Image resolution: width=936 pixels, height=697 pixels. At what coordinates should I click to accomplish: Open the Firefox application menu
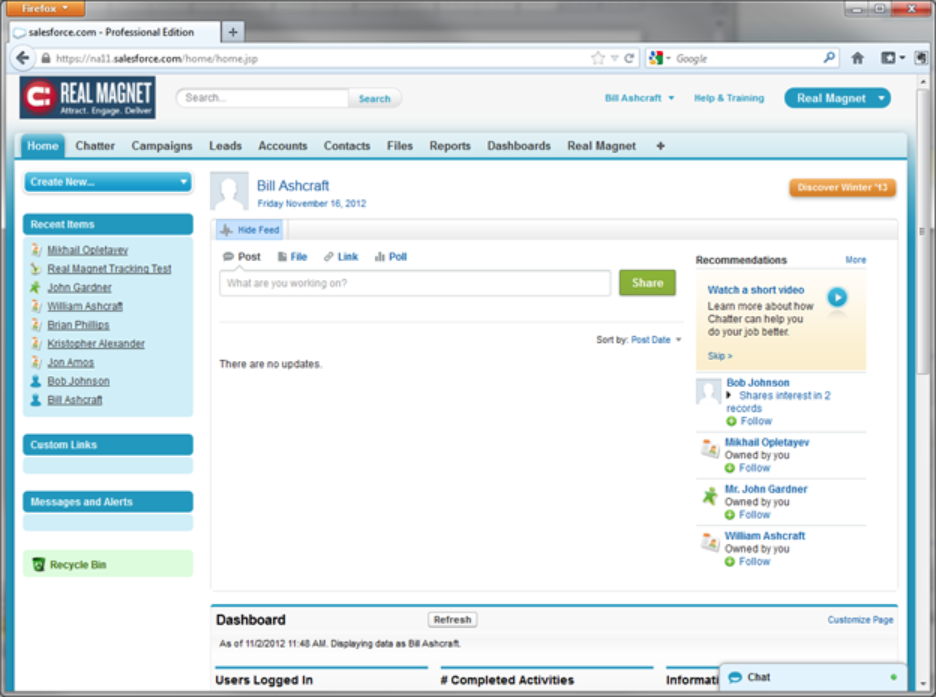click(45, 8)
